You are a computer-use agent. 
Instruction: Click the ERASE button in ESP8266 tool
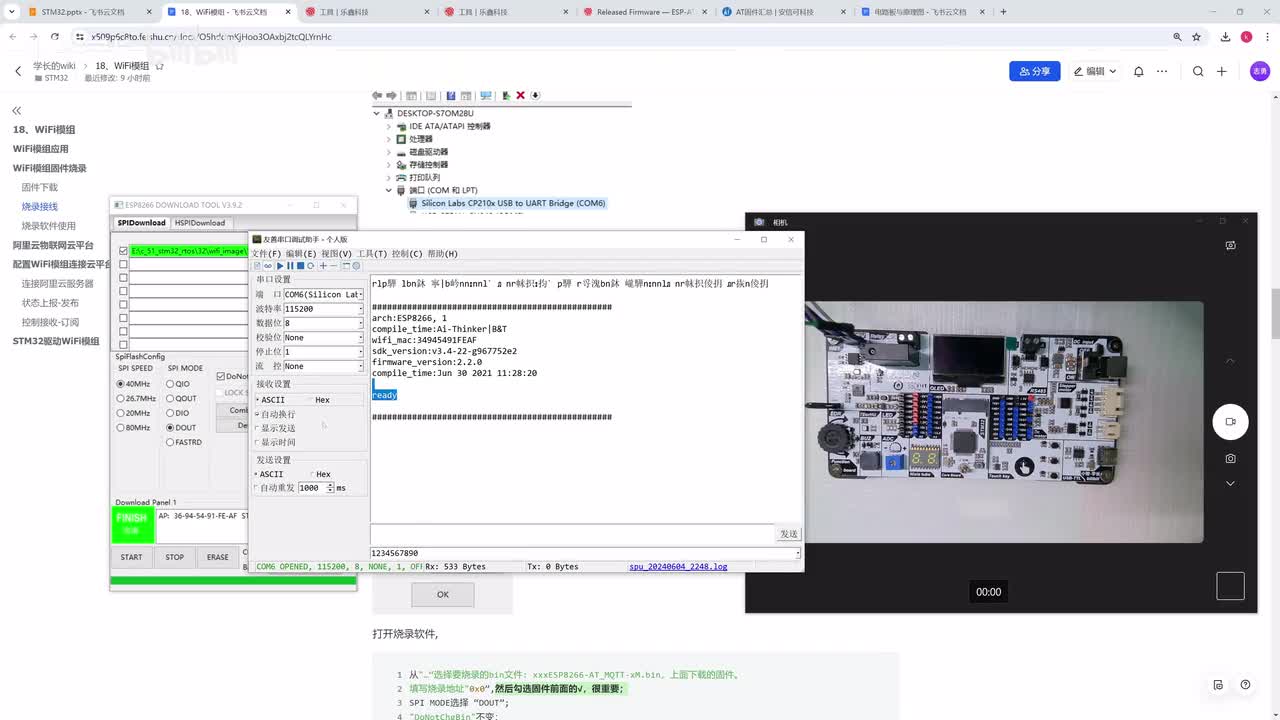217,557
